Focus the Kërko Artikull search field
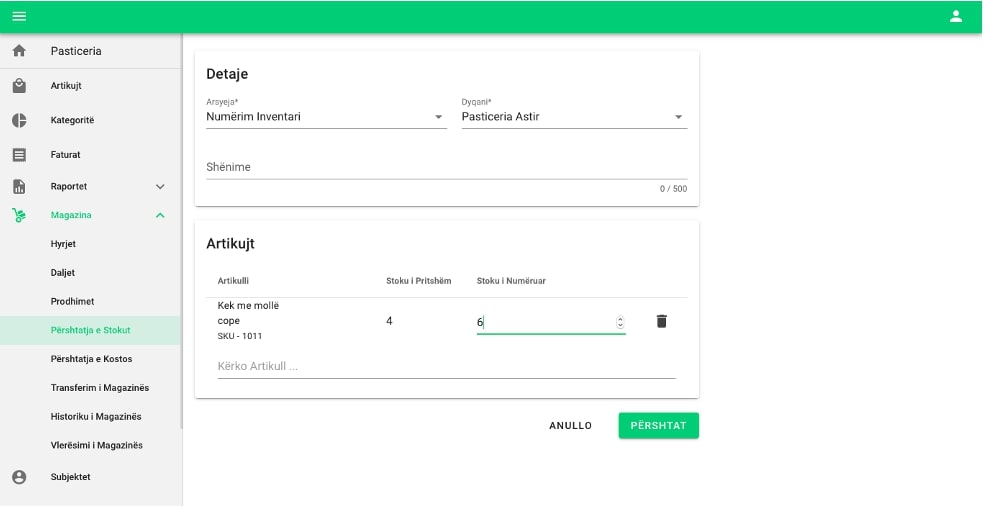This screenshot has width=983, height=528. click(446, 366)
